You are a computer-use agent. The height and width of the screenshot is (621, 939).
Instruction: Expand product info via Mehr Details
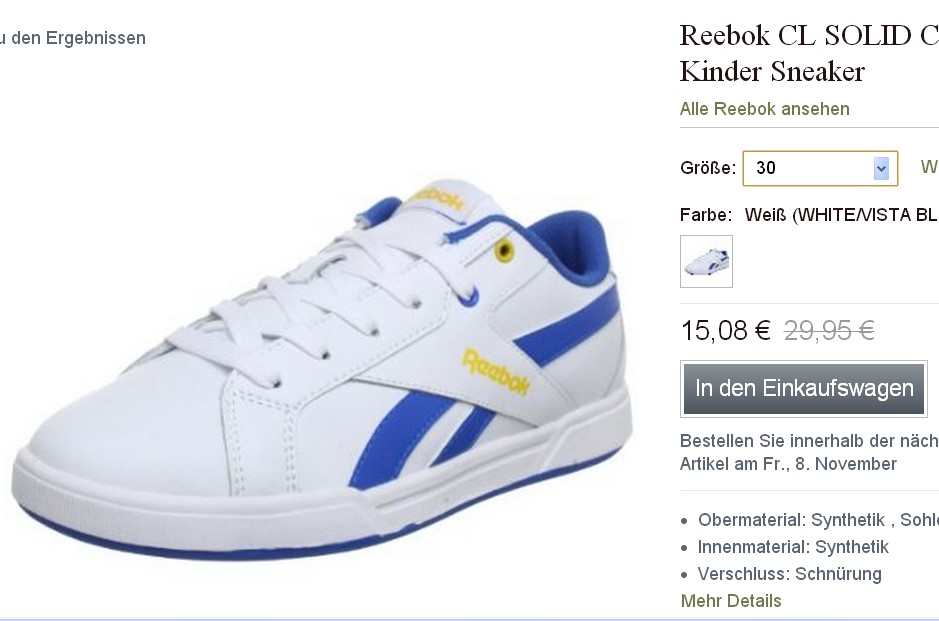coord(731,601)
